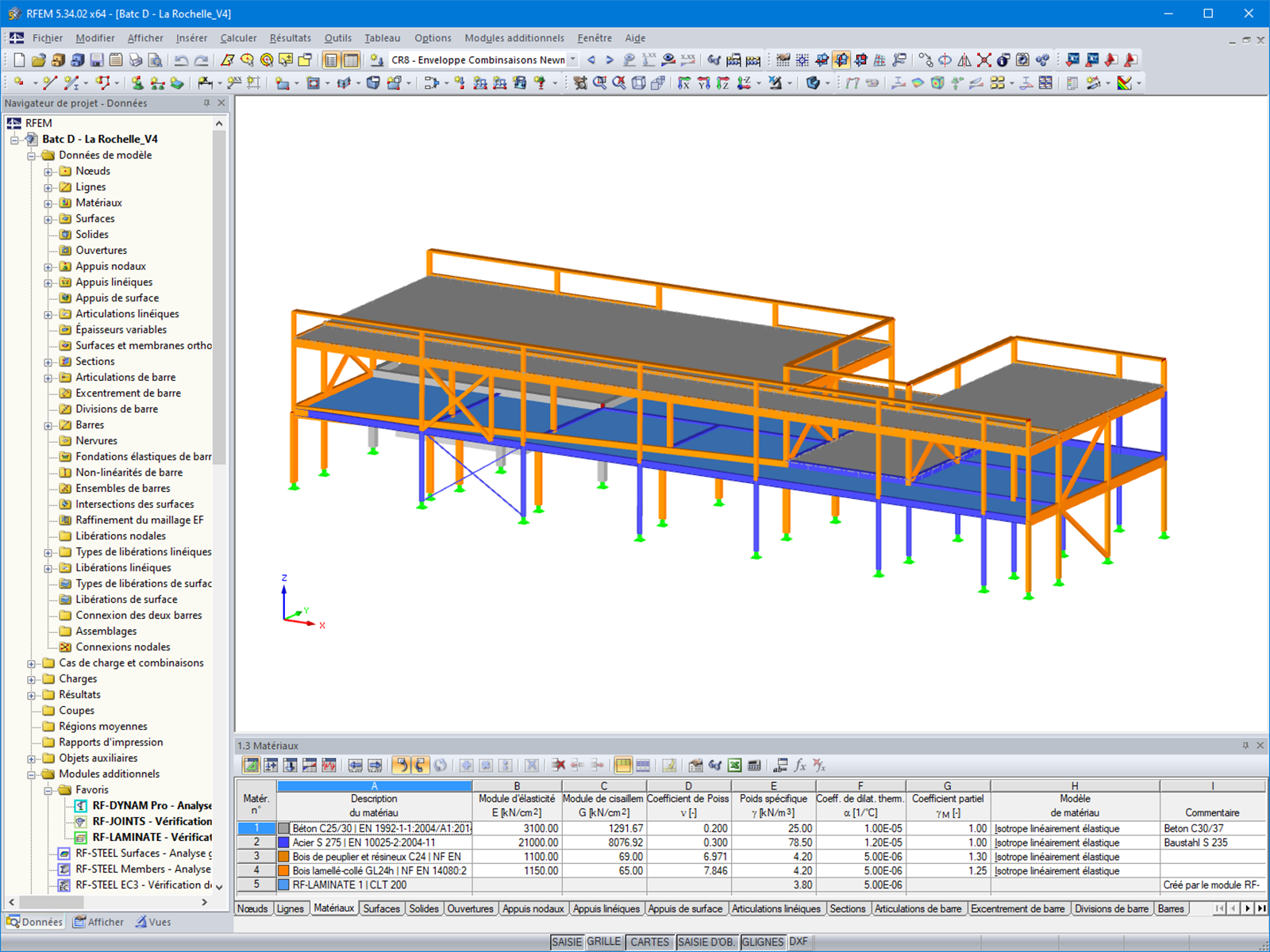
Task: Click the Save file icon in toolbar
Action: [97, 60]
